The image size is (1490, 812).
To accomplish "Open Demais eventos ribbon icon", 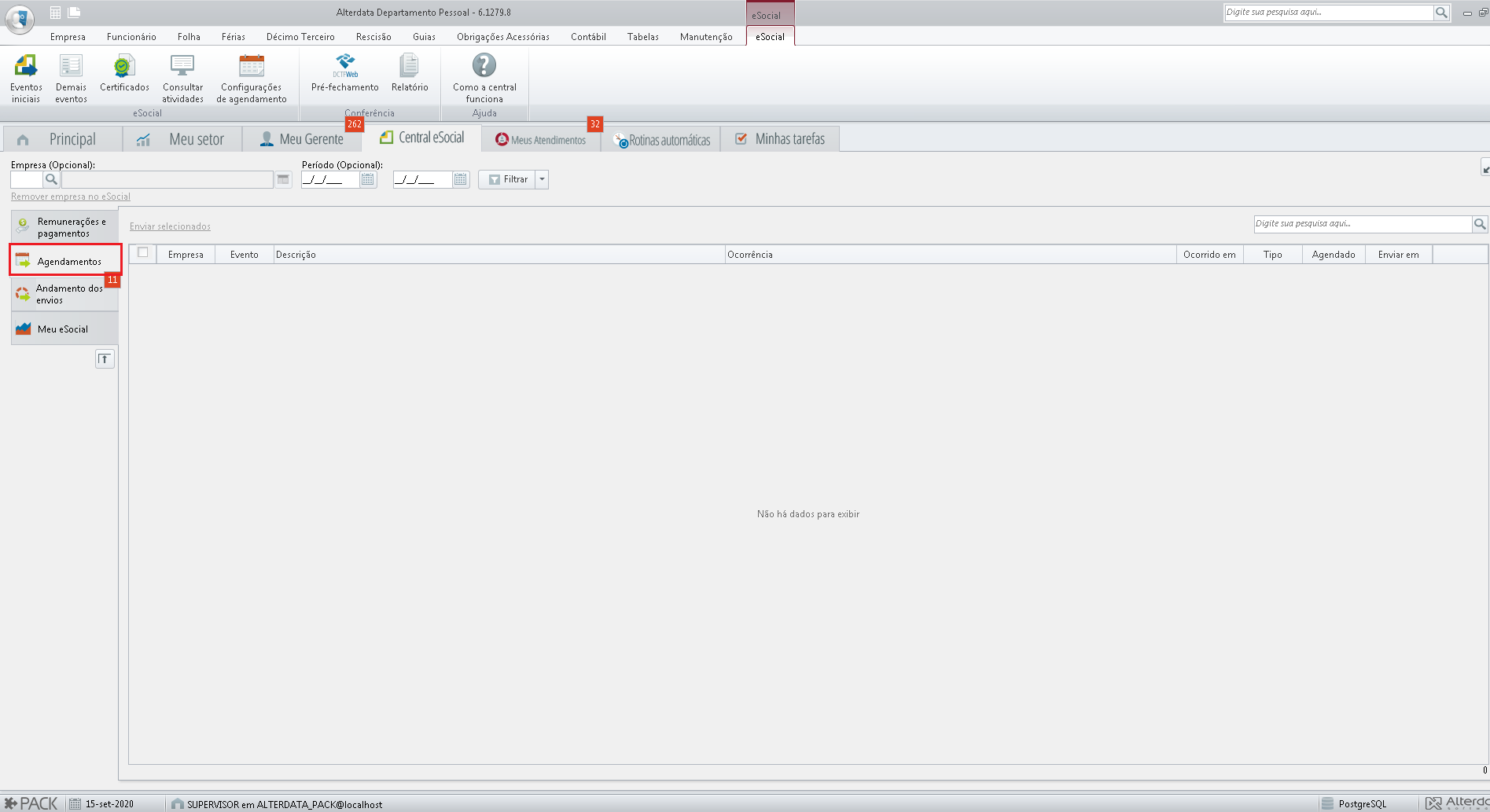I will pos(71,78).
